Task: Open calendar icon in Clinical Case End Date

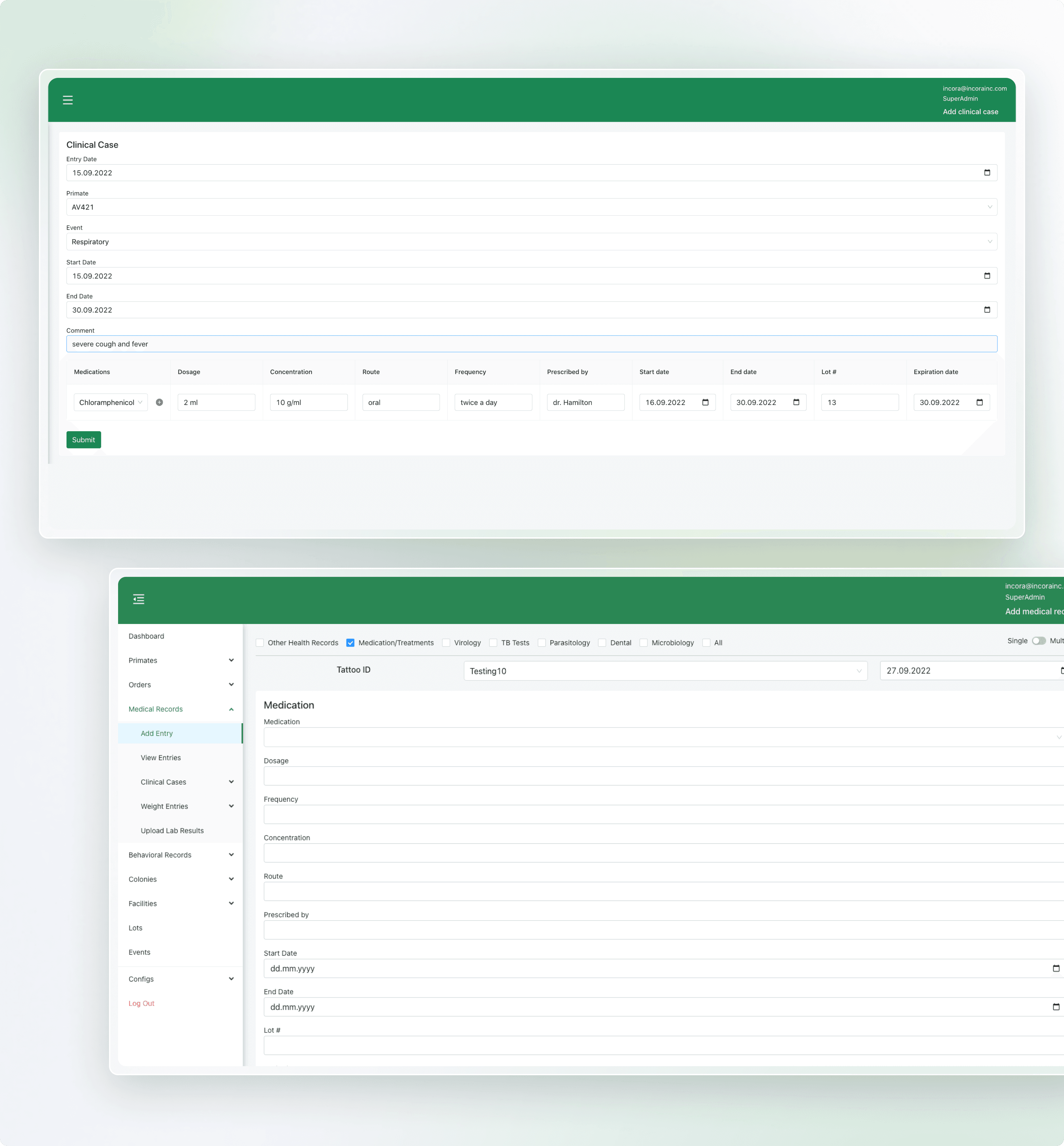Action: pos(987,310)
